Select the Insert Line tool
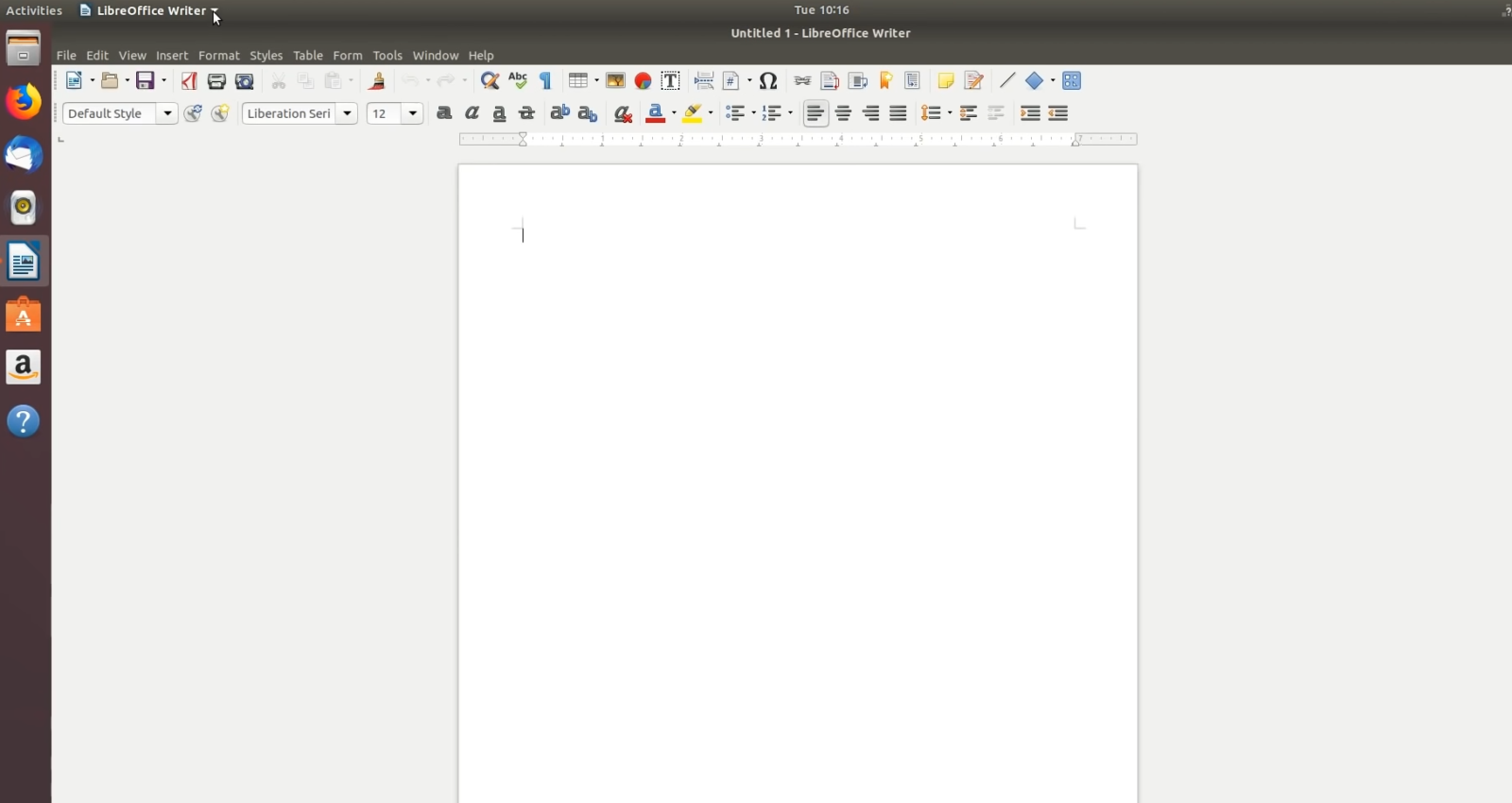Image resolution: width=1512 pixels, height=803 pixels. pyautogui.click(x=1007, y=81)
